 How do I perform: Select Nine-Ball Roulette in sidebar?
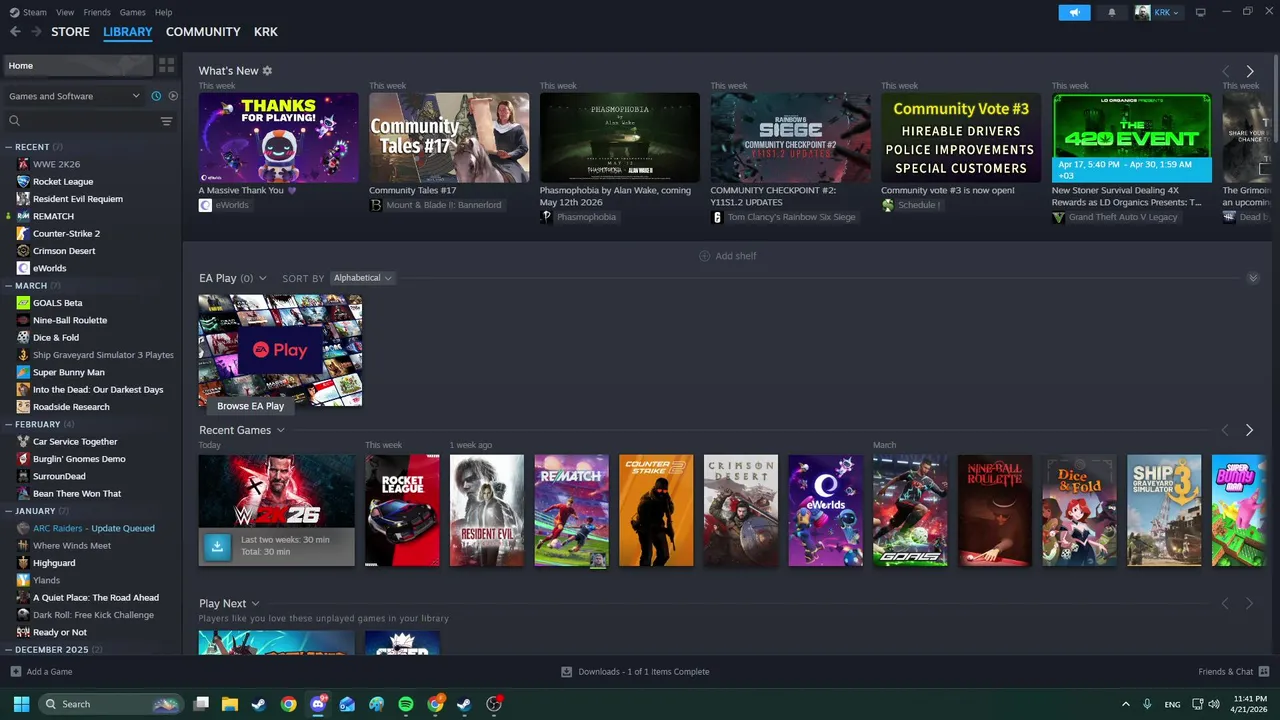coord(70,320)
